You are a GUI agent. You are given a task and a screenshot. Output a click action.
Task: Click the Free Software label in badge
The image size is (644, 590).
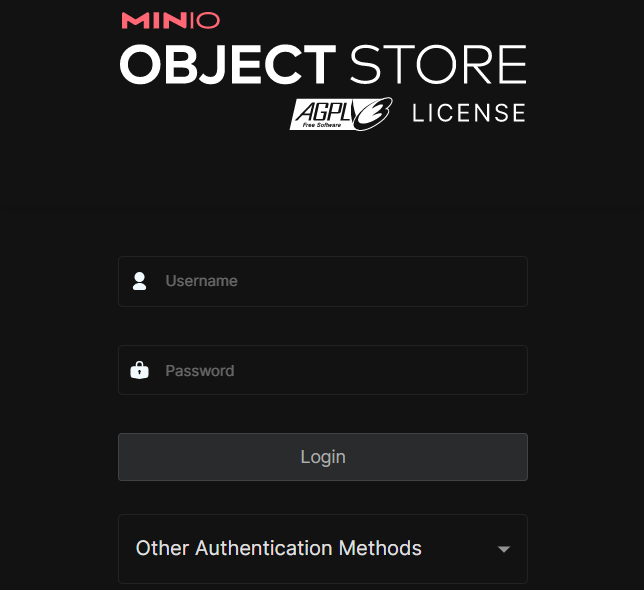tap(322, 125)
